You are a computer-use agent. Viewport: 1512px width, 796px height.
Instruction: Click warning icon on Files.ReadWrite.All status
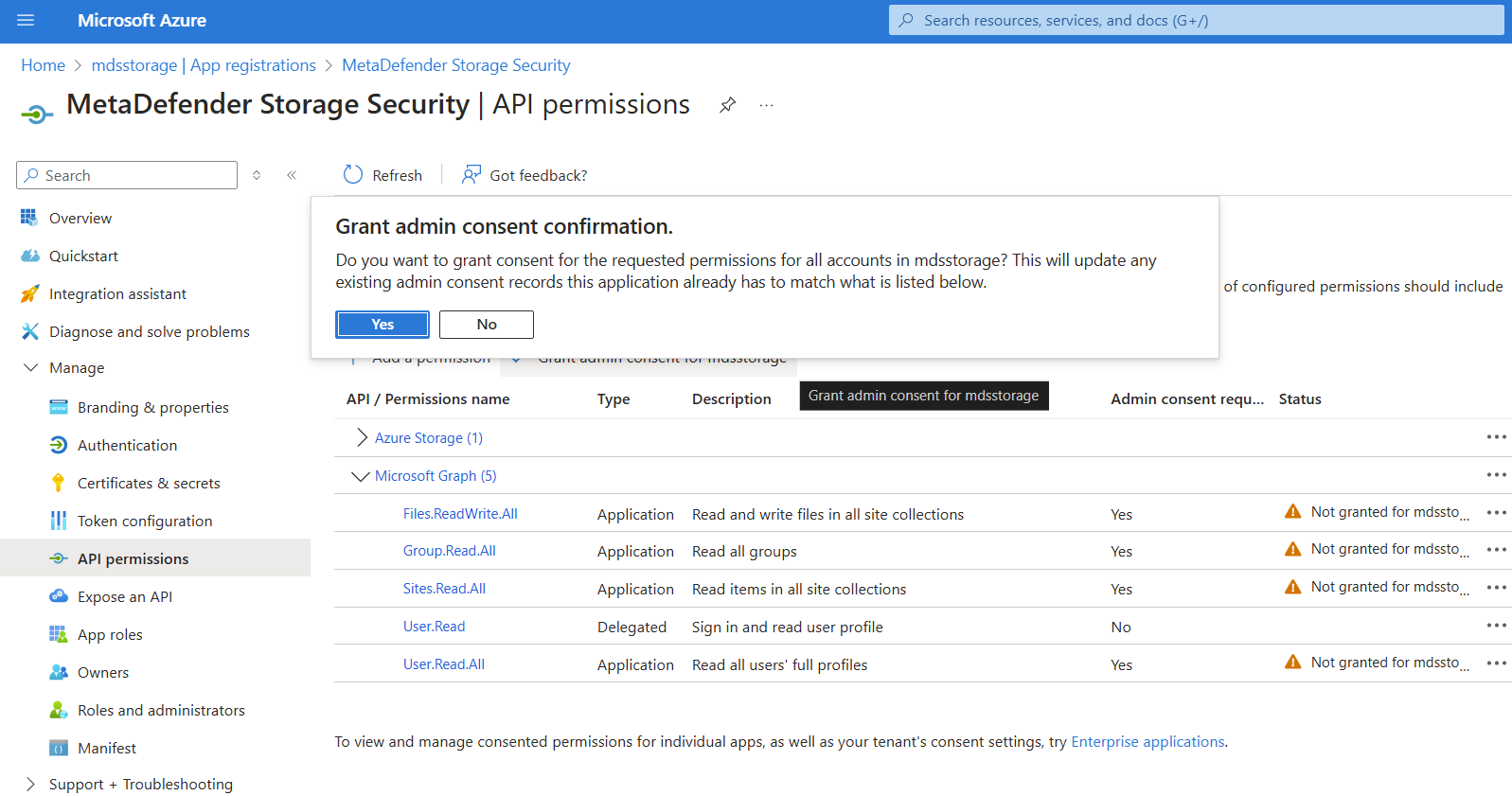1292,512
